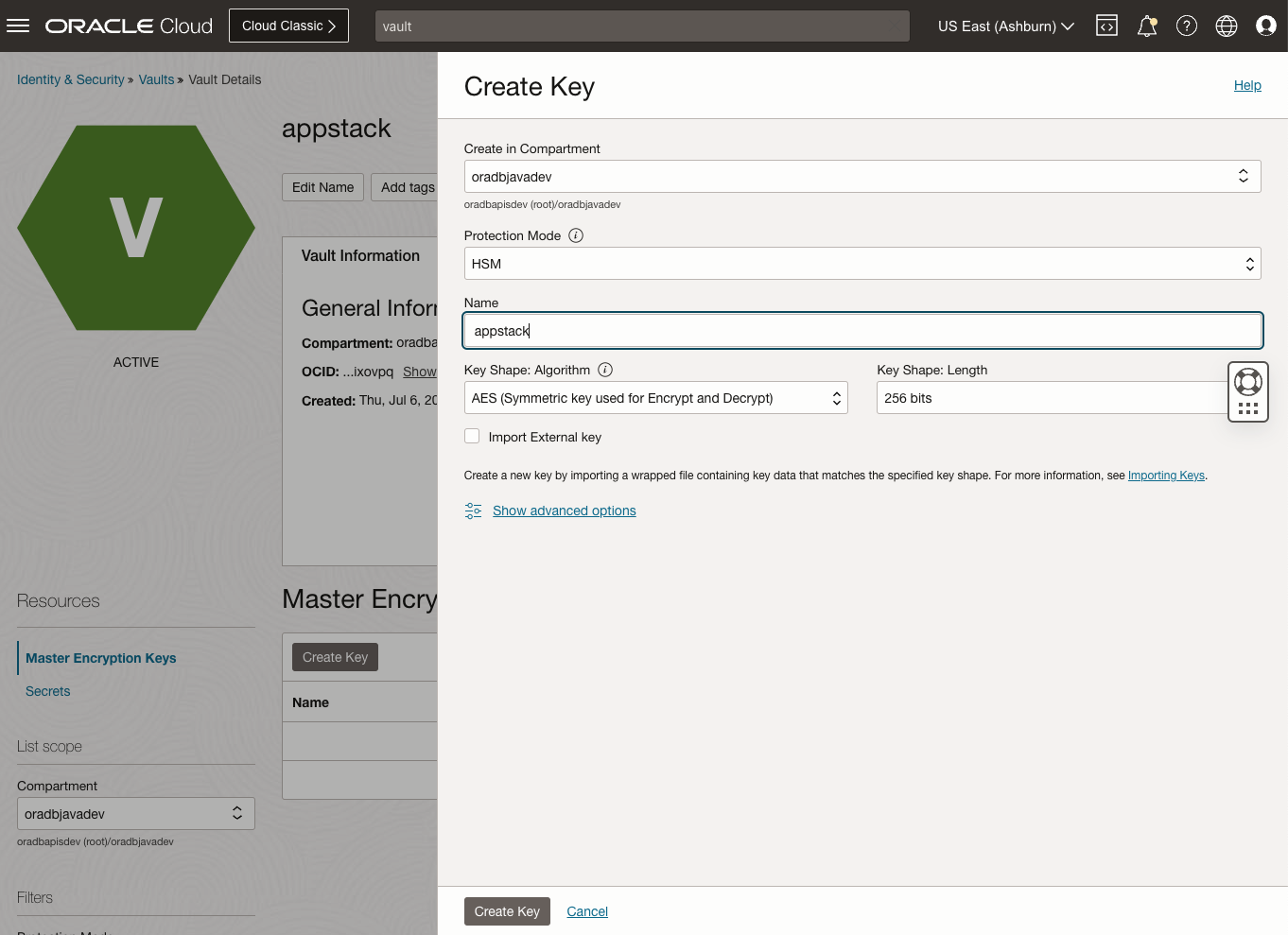Image resolution: width=1288 pixels, height=935 pixels.
Task: Click the Cloud Classic button
Action: click(288, 26)
